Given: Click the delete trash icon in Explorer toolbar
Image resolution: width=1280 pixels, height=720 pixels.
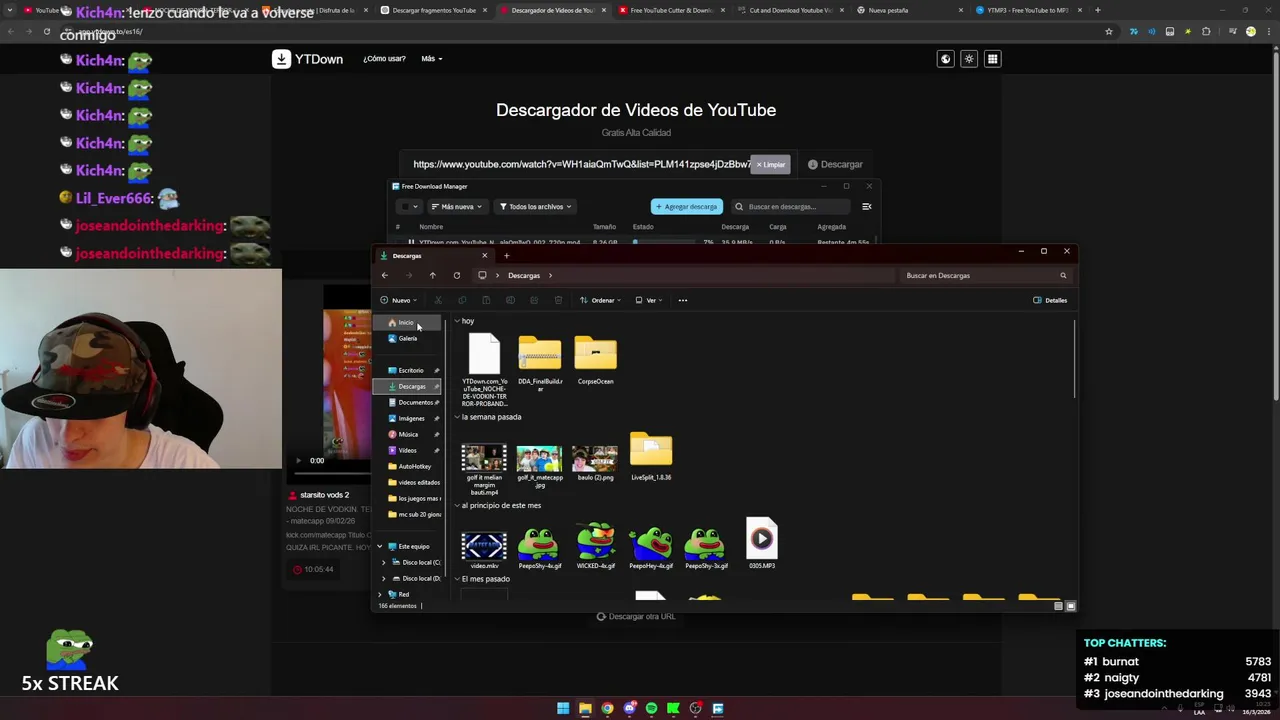Looking at the screenshot, I should click(558, 300).
